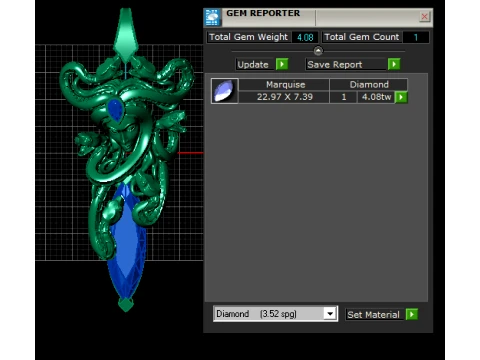Collapse panel with round arrow toggle
This screenshot has height=360, width=480.
pyautogui.click(x=318, y=51)
